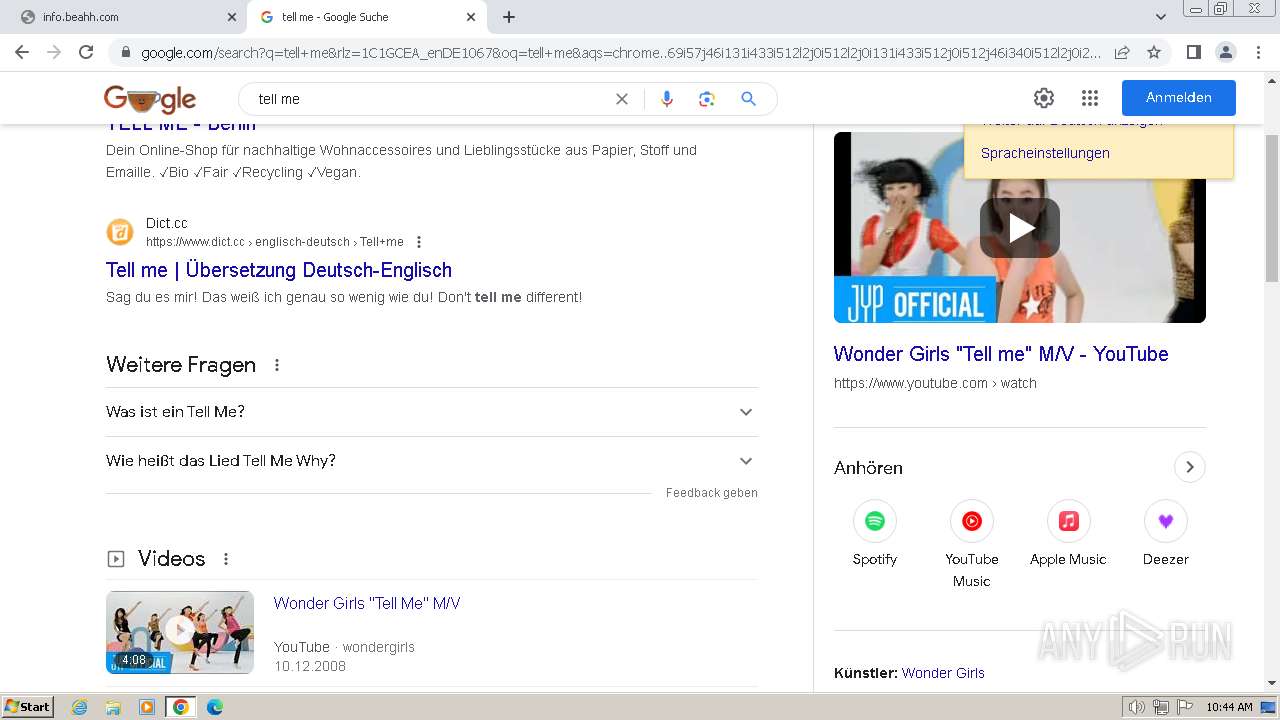The width and height of the screenshot is (1280, 720).
Task: Click the browser back arrow
Action: click(22, 52)
